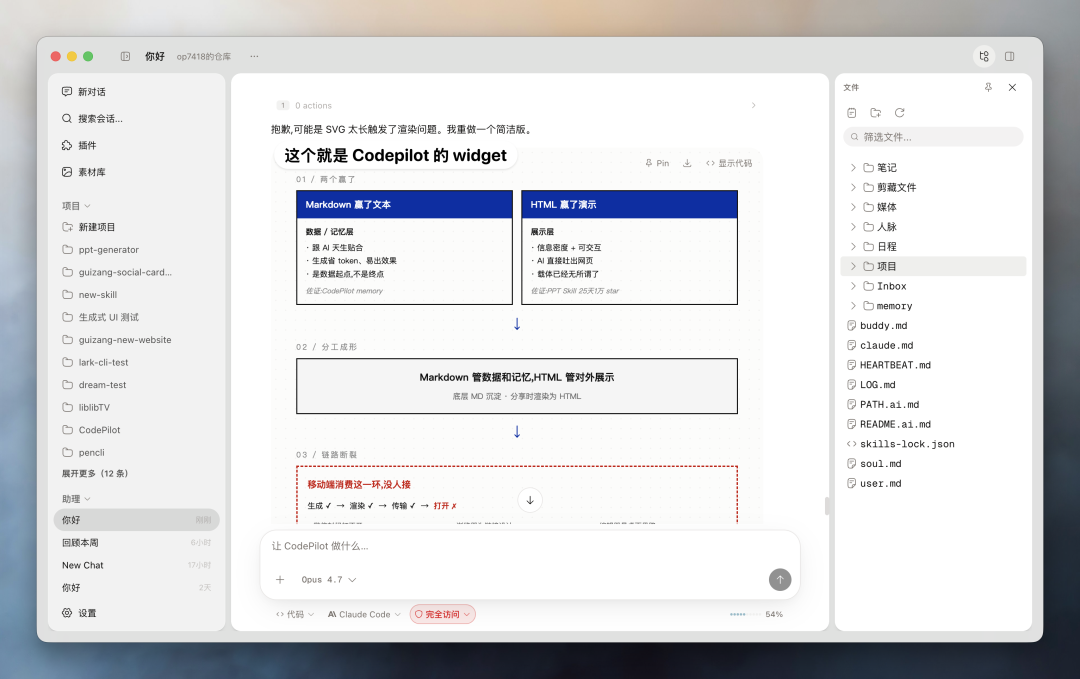
Task: Download the widget with the download icon
Action: 687,163
